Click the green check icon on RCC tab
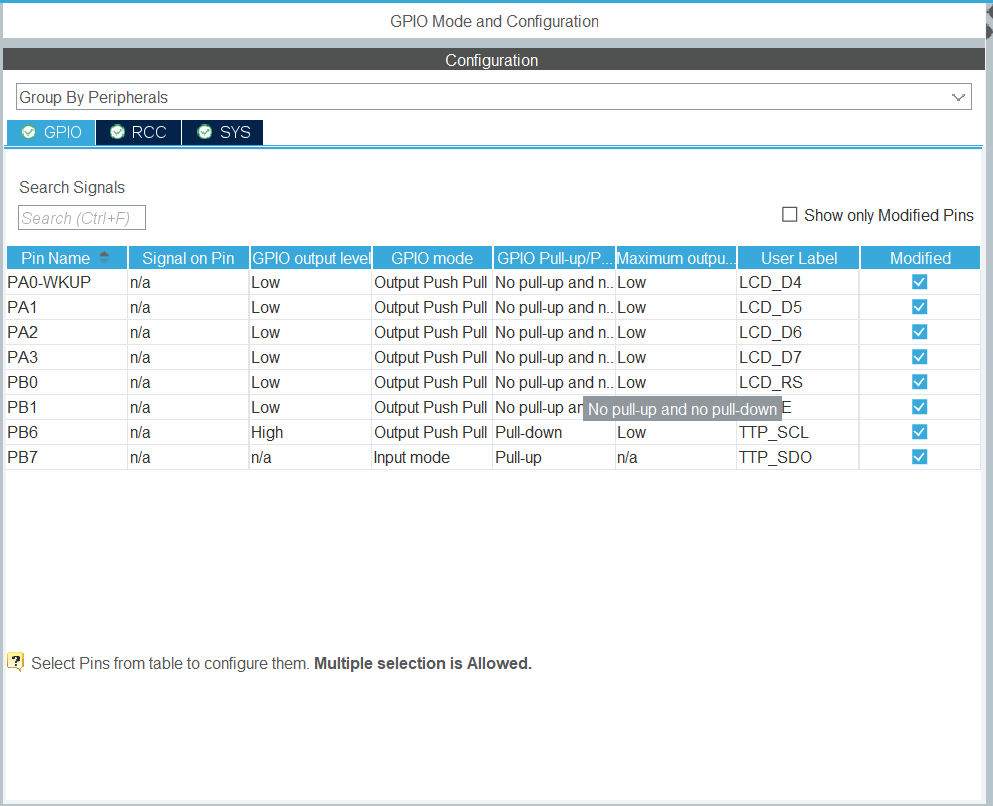The image size is (993, 806). click(x=117, y=132)
